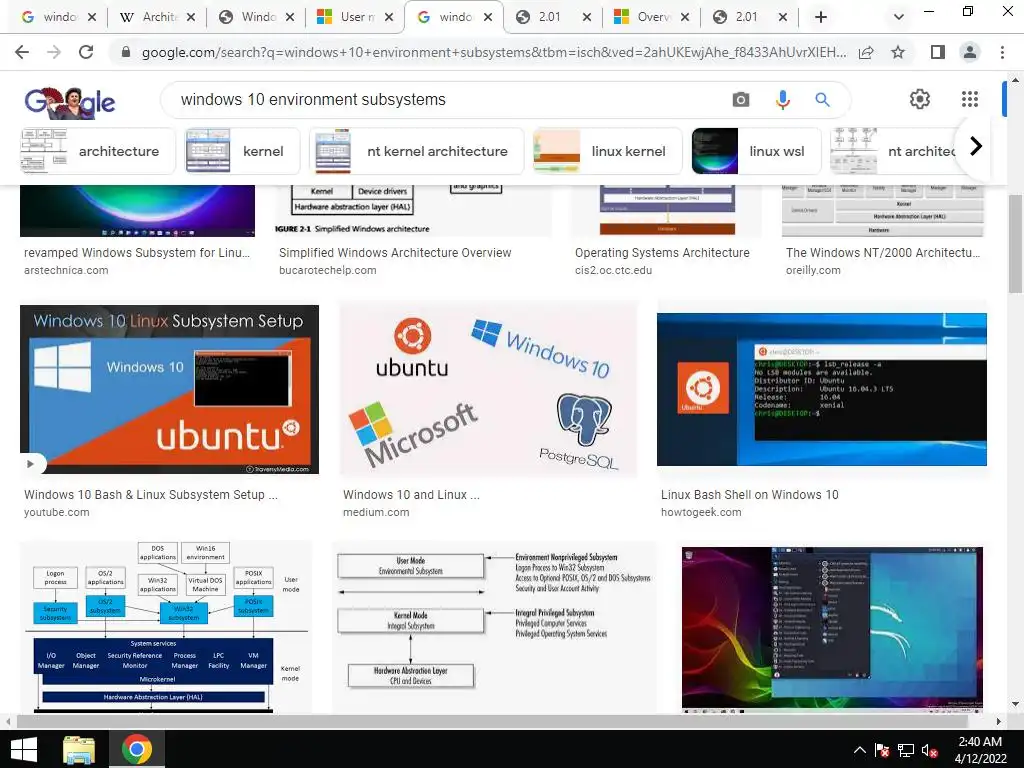Open the security flag tray icon
This screenshot has width=1024, height=768.
882,750
